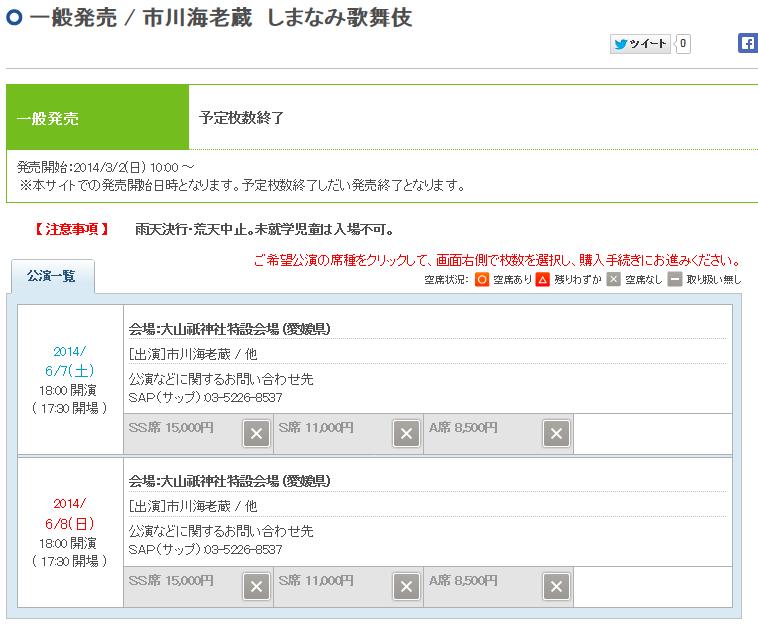Click the 空席あり circle legend icon
This screenshot has width=758, height=628.
point(482,280)
